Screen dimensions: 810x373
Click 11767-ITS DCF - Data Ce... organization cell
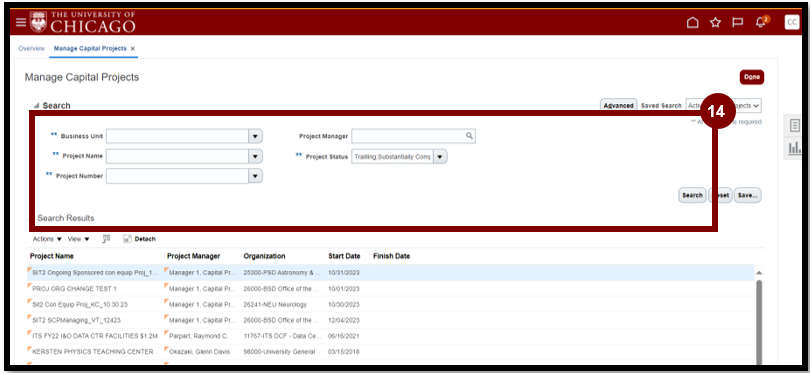point(282,336)
